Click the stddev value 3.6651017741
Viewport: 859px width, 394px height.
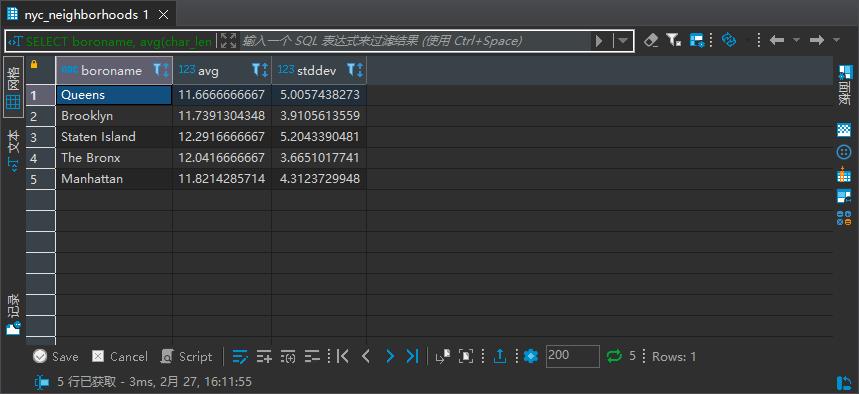(x=319, y=158)
